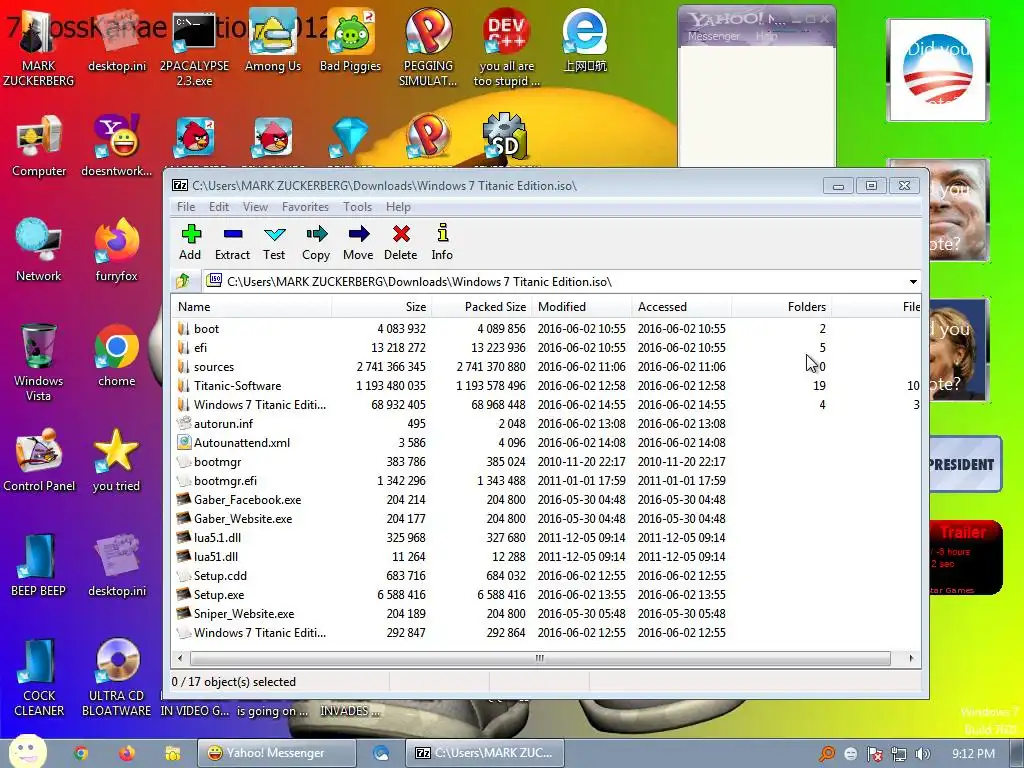Open the File menu

click(186, 207)
